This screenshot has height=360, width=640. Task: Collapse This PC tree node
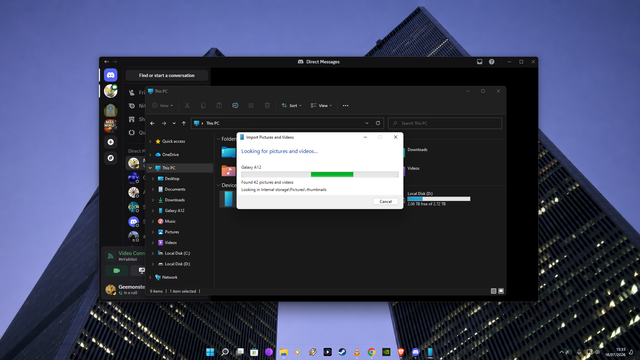click(150, 168)
